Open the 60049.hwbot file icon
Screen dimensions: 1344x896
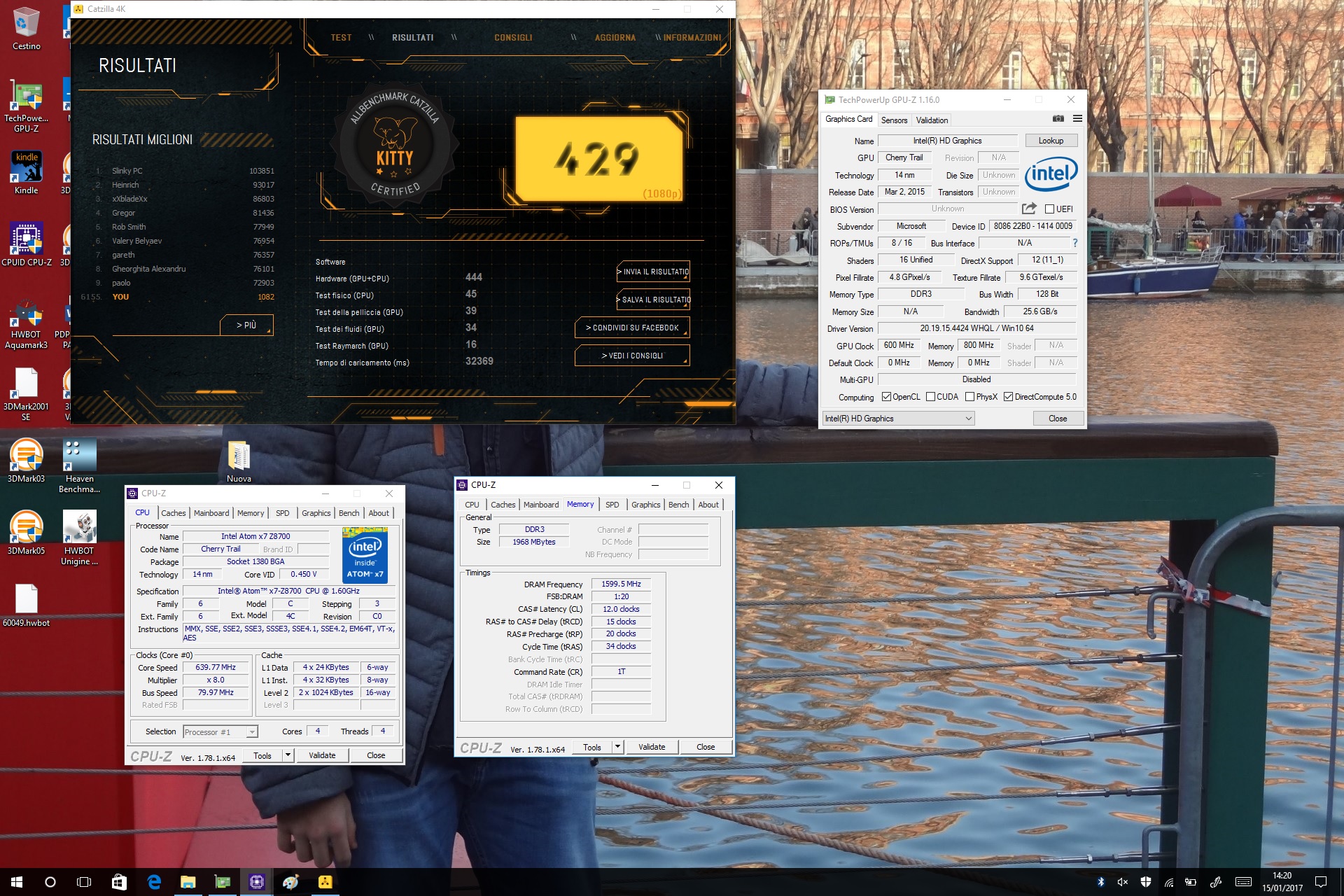(x=27, y=605)
